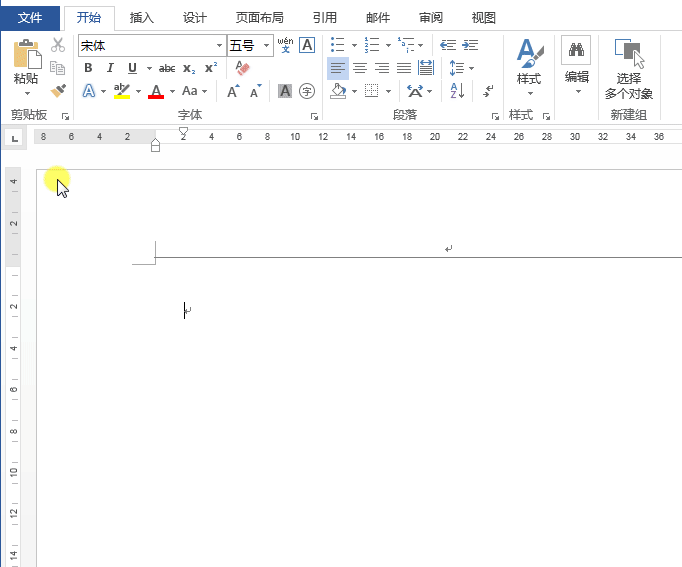This screenshot has width=682, height=567.
Task: Toggle bold formatting
Action: pyautogui.click(x=88, y=68)
